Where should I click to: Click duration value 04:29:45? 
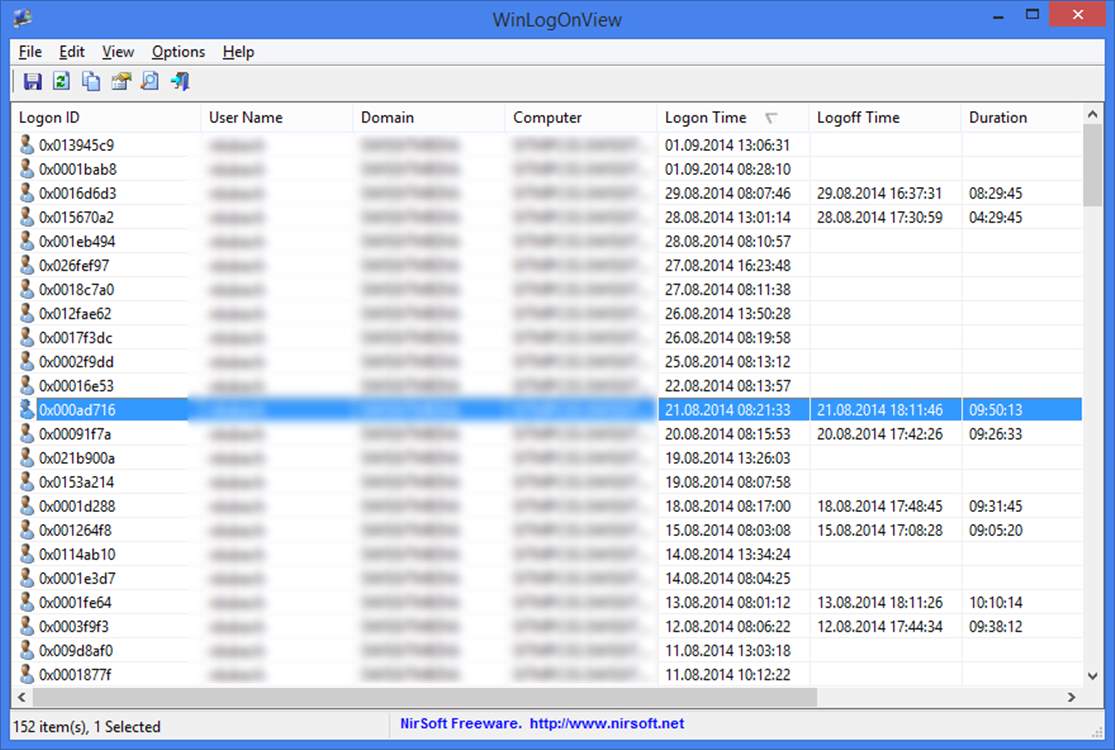996,218
